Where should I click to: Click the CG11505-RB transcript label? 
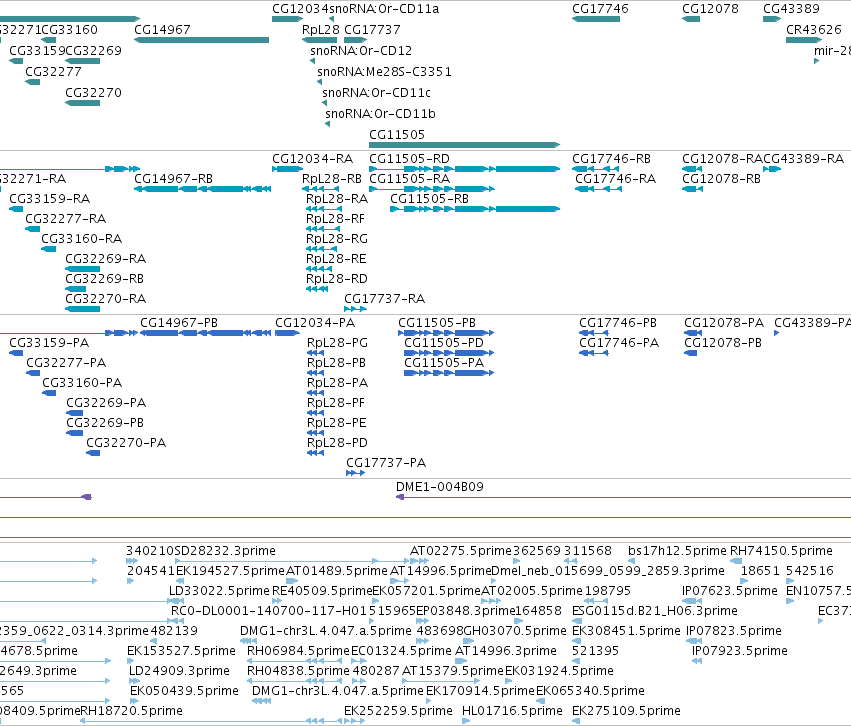coord(430,199)
